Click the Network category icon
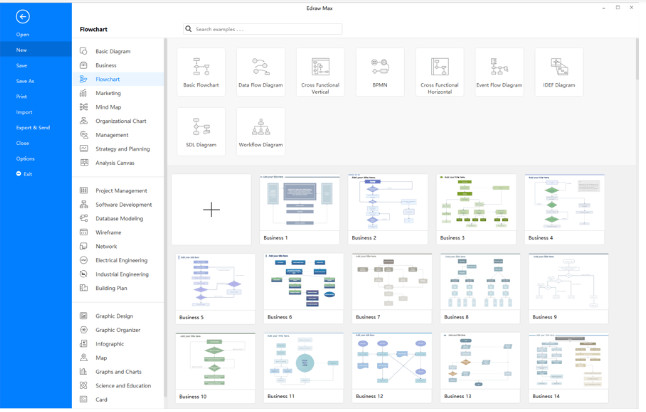 [x=84, y=246]
